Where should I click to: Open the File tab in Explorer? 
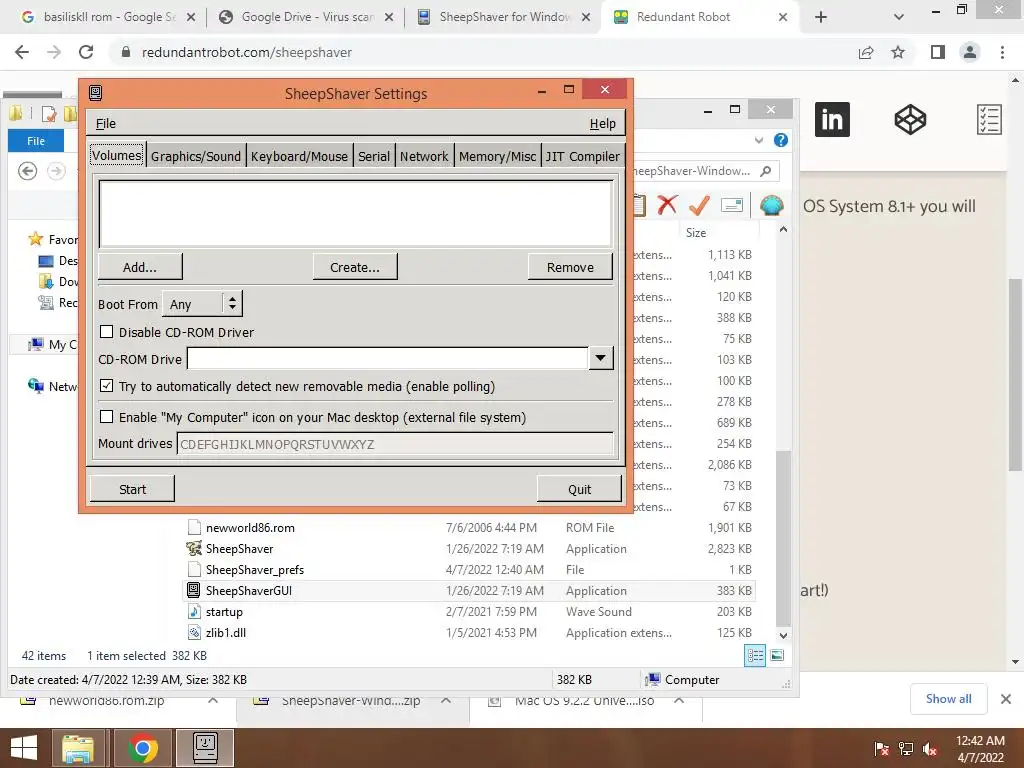click(36, 140)
